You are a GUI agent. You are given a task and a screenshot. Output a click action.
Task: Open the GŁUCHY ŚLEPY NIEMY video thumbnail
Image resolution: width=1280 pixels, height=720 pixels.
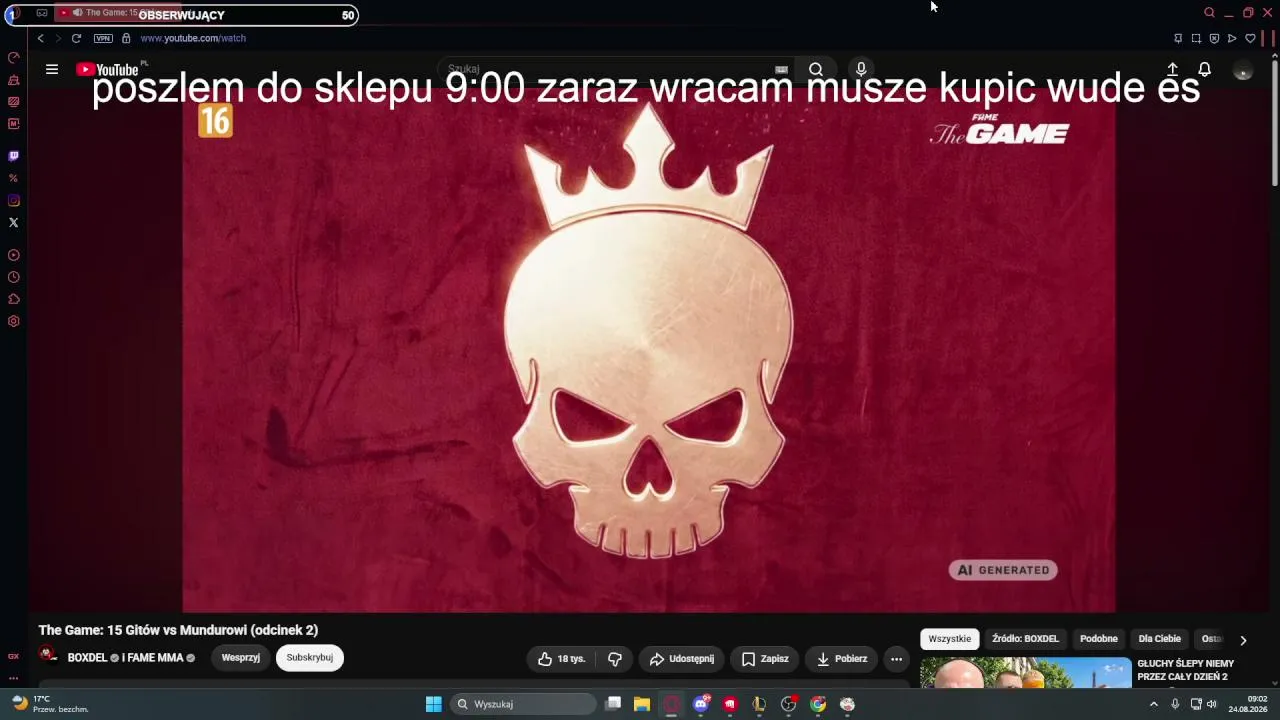pos(1026,672)
